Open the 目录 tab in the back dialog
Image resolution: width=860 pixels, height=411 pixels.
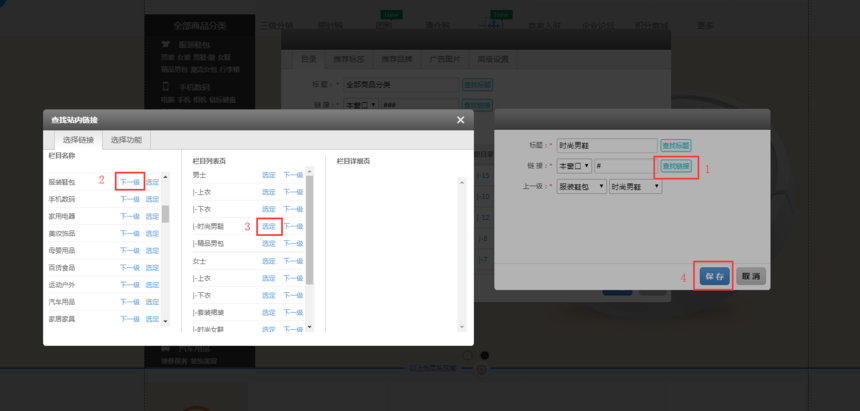[x=309, y=59]
